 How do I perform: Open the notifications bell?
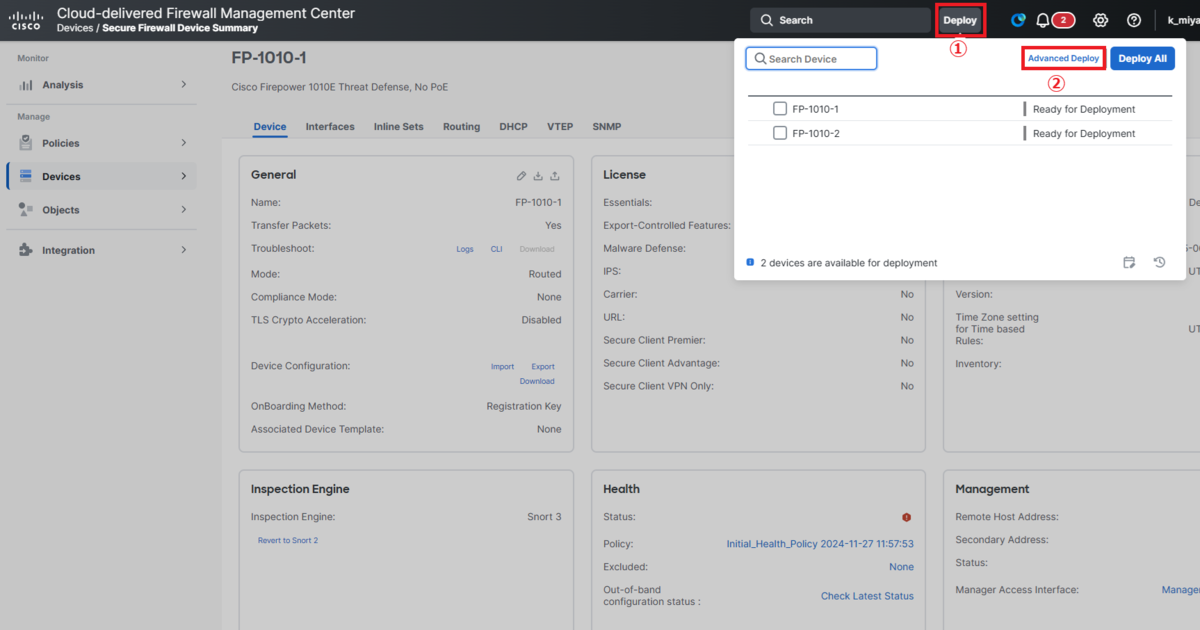[x=1043, y=20]
